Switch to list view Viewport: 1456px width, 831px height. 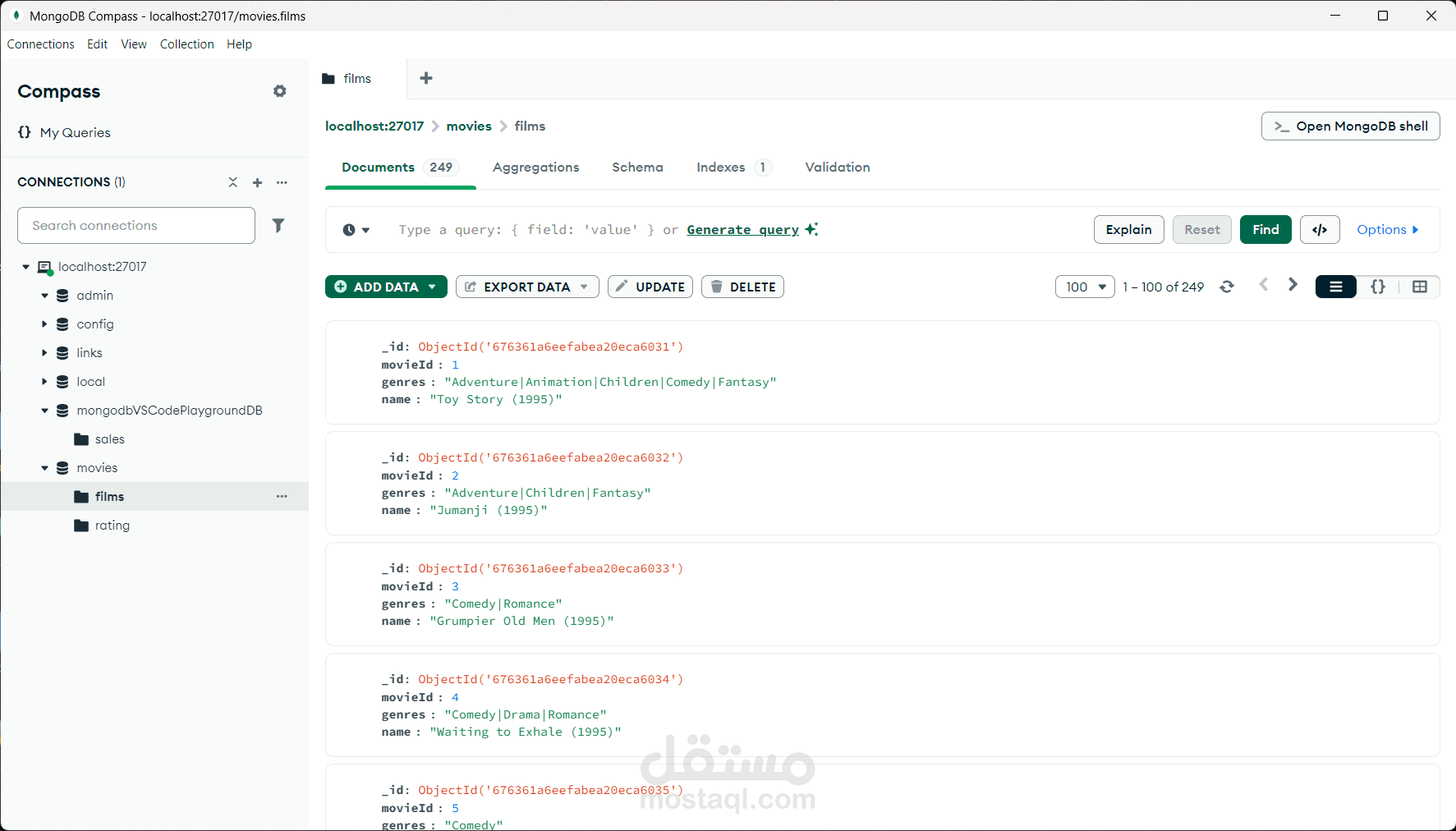pyautogui.click(x=1336, y=287)
